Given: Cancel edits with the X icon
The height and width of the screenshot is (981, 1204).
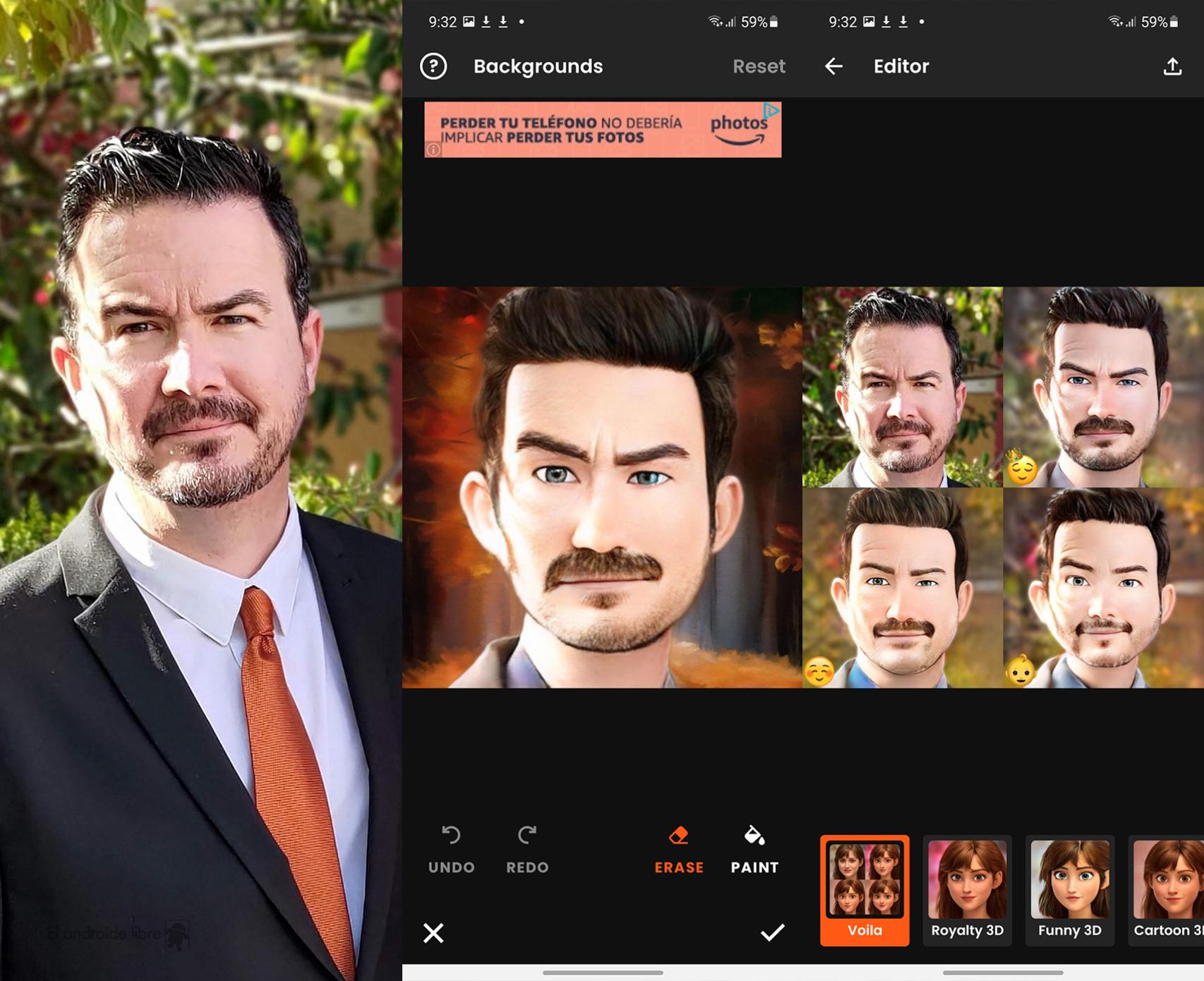Looking at the screenshot, I should [x=433, y=933].
